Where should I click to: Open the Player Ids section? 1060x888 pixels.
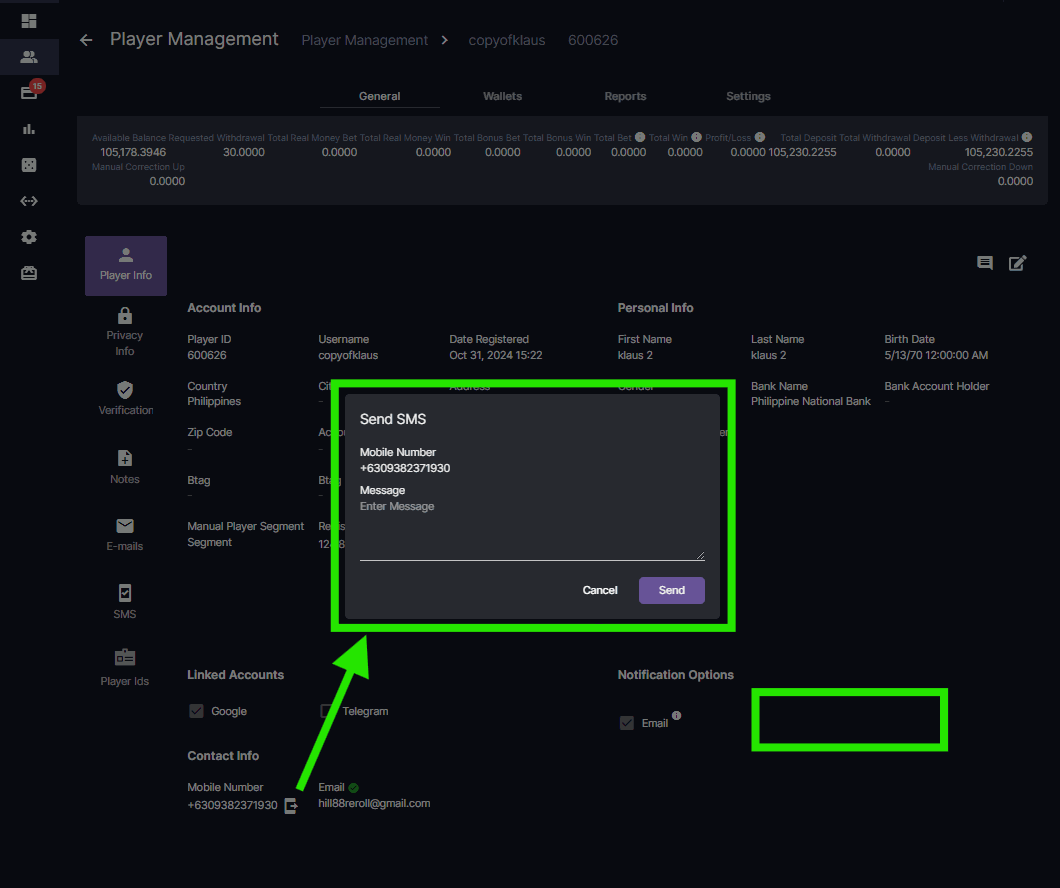(125, 668)
